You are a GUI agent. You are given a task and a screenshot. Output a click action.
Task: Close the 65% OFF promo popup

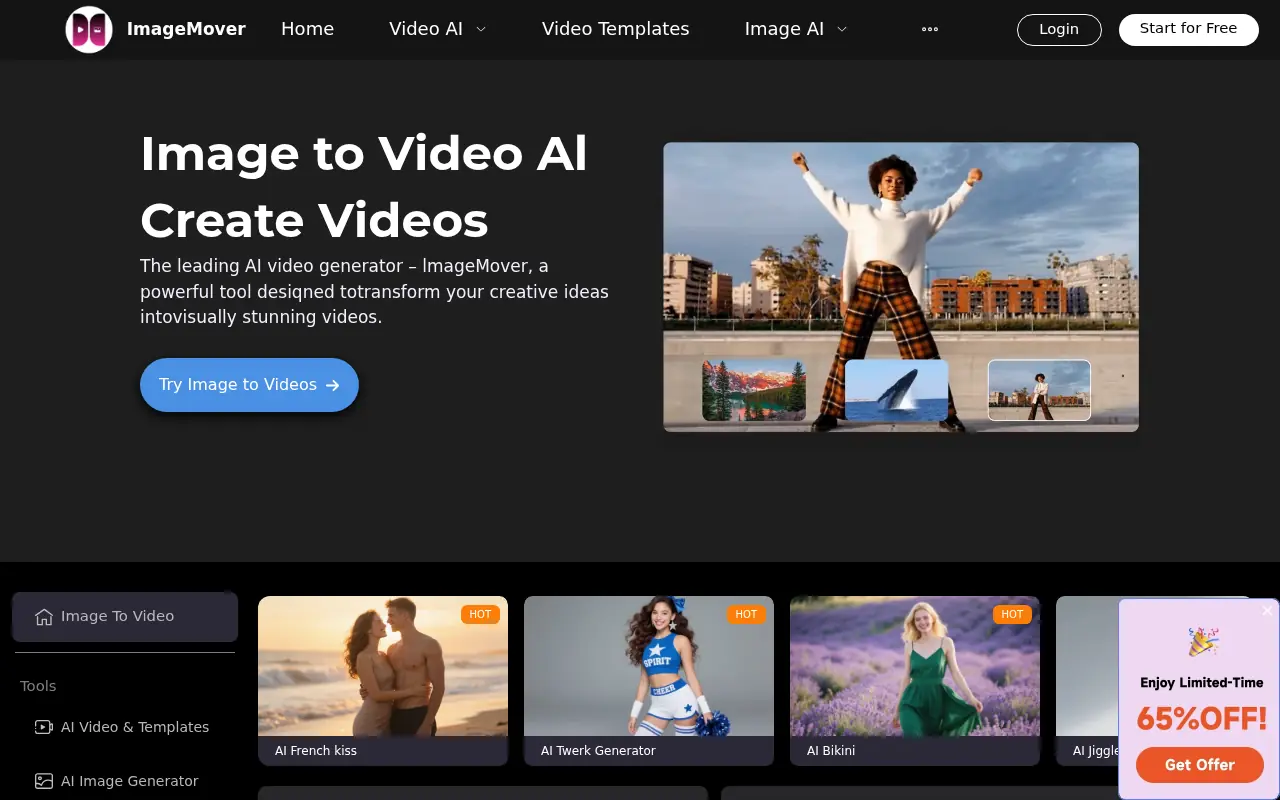coord(1266,611)
